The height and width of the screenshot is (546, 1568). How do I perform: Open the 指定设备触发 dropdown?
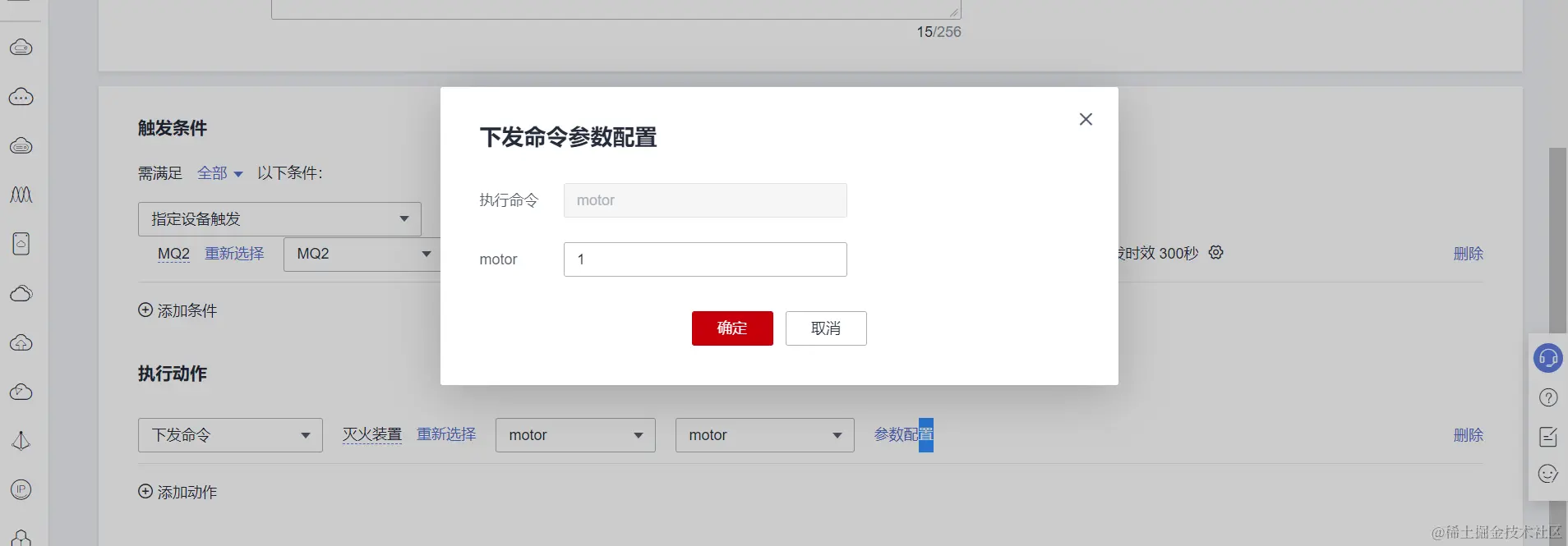pos(279,219)
